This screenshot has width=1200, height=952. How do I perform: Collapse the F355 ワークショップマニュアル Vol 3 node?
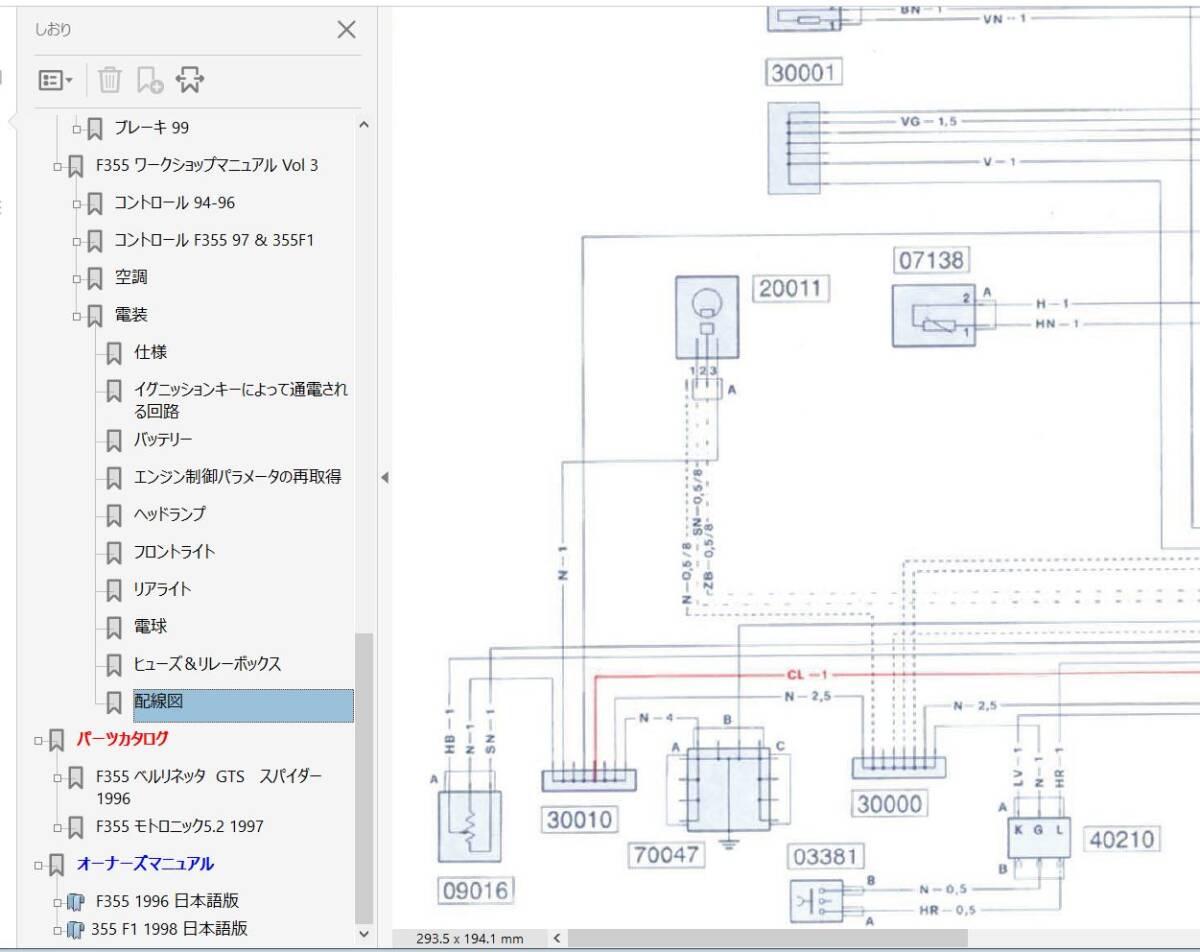pos(58,166)
